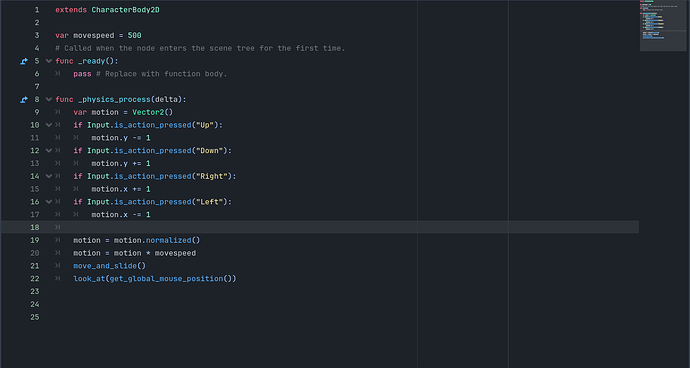The width and height of the screenshot is (690, 368).
Task: Click the "Down" string literal
Action: (x=209, y=151)
